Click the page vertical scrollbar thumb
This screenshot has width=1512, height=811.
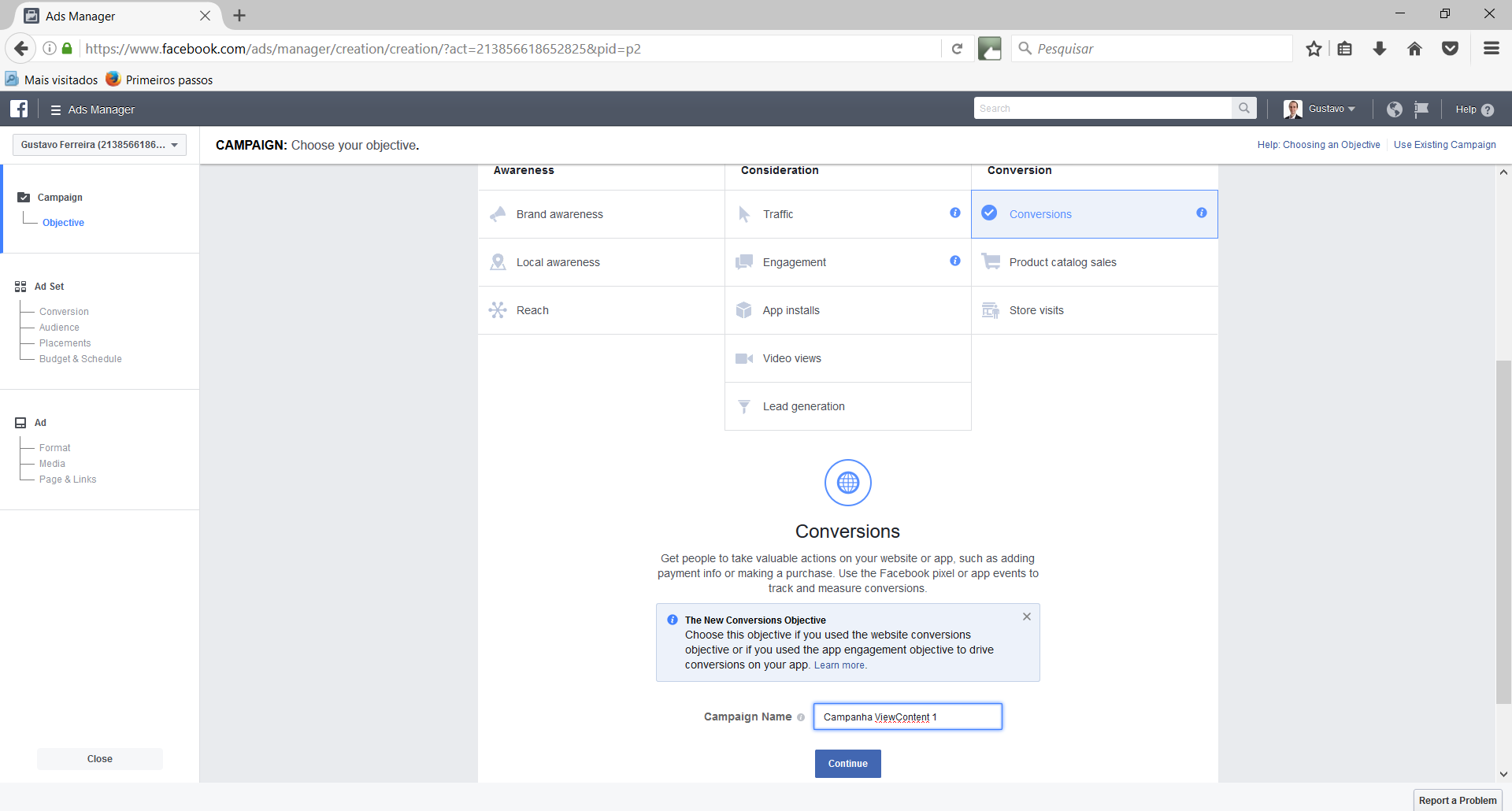click(1503, 532)
